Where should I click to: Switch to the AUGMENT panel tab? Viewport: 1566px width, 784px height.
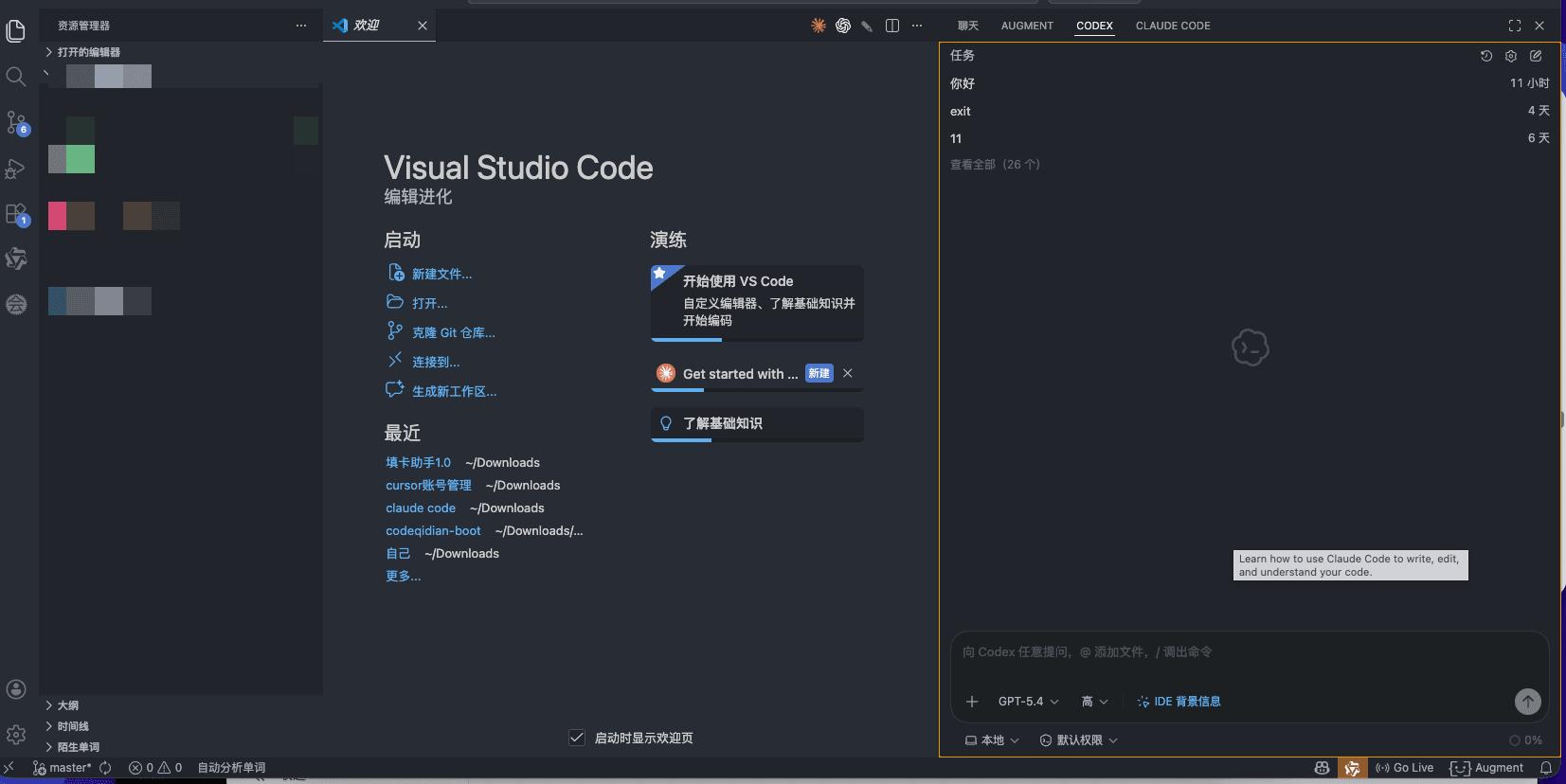click(1027, 26)
